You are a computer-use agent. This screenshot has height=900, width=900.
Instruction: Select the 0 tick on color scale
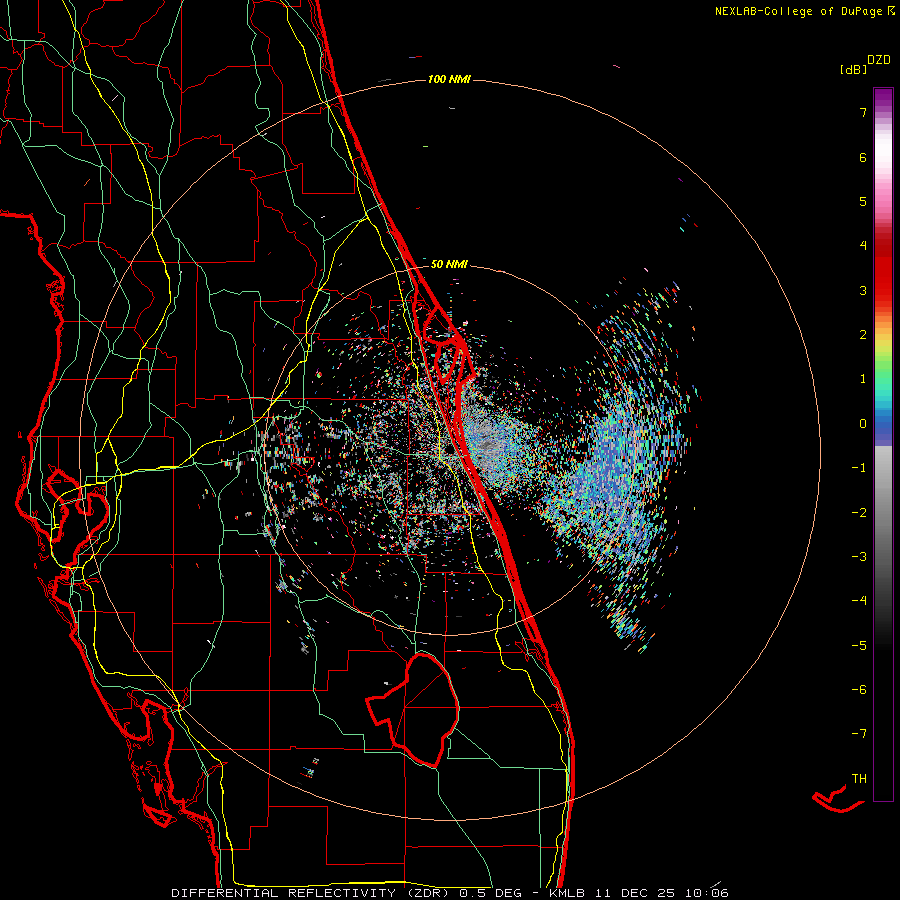pos(863,424)
